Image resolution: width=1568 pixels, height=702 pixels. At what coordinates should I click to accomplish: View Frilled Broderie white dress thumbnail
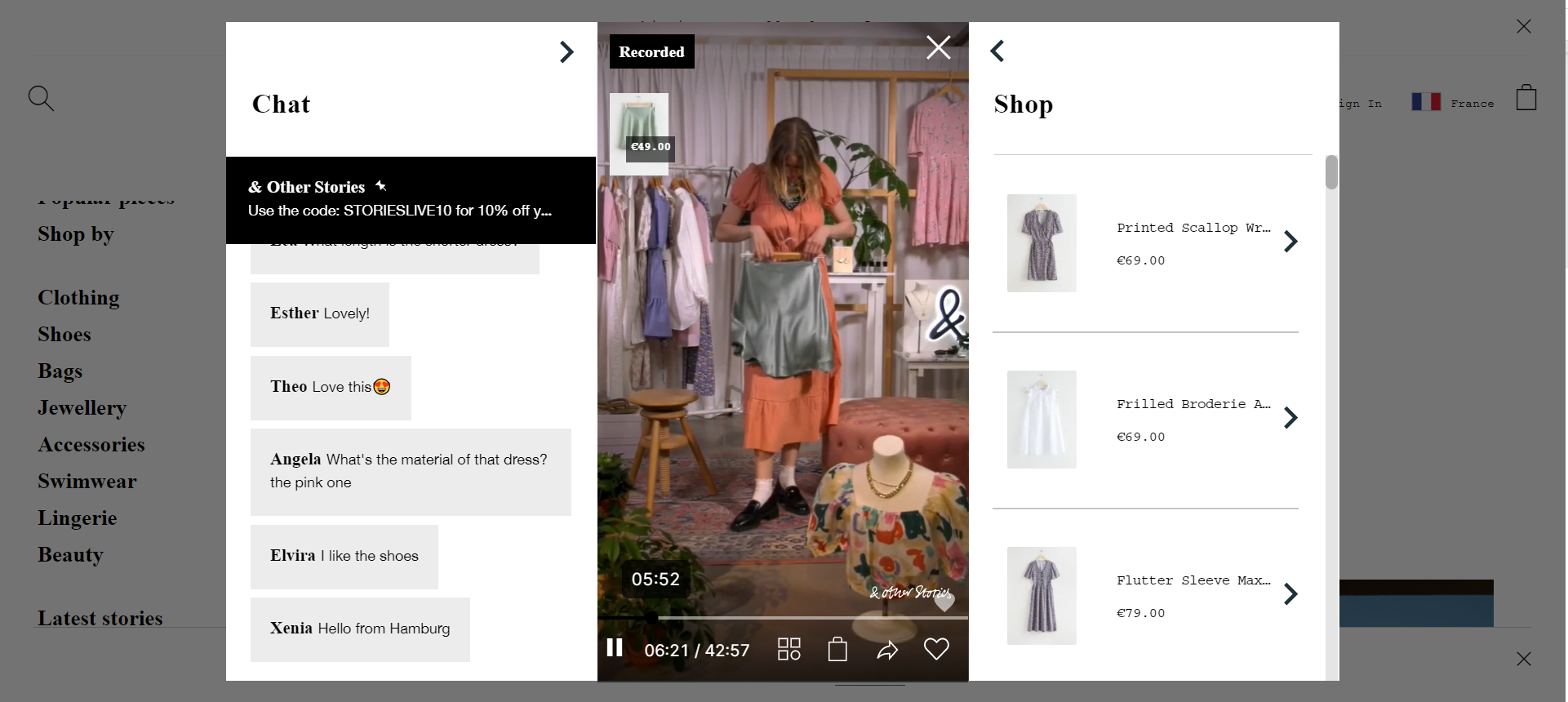(x=1042, y=420)
